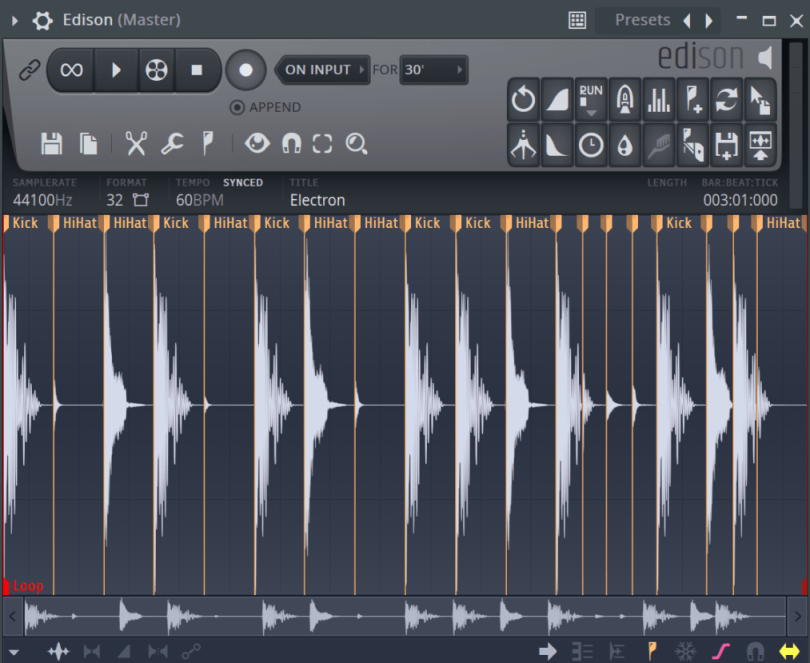Open the Edison plugin options arrow menu
Viewport: 810px width, 663px height.
coord(14,21)
